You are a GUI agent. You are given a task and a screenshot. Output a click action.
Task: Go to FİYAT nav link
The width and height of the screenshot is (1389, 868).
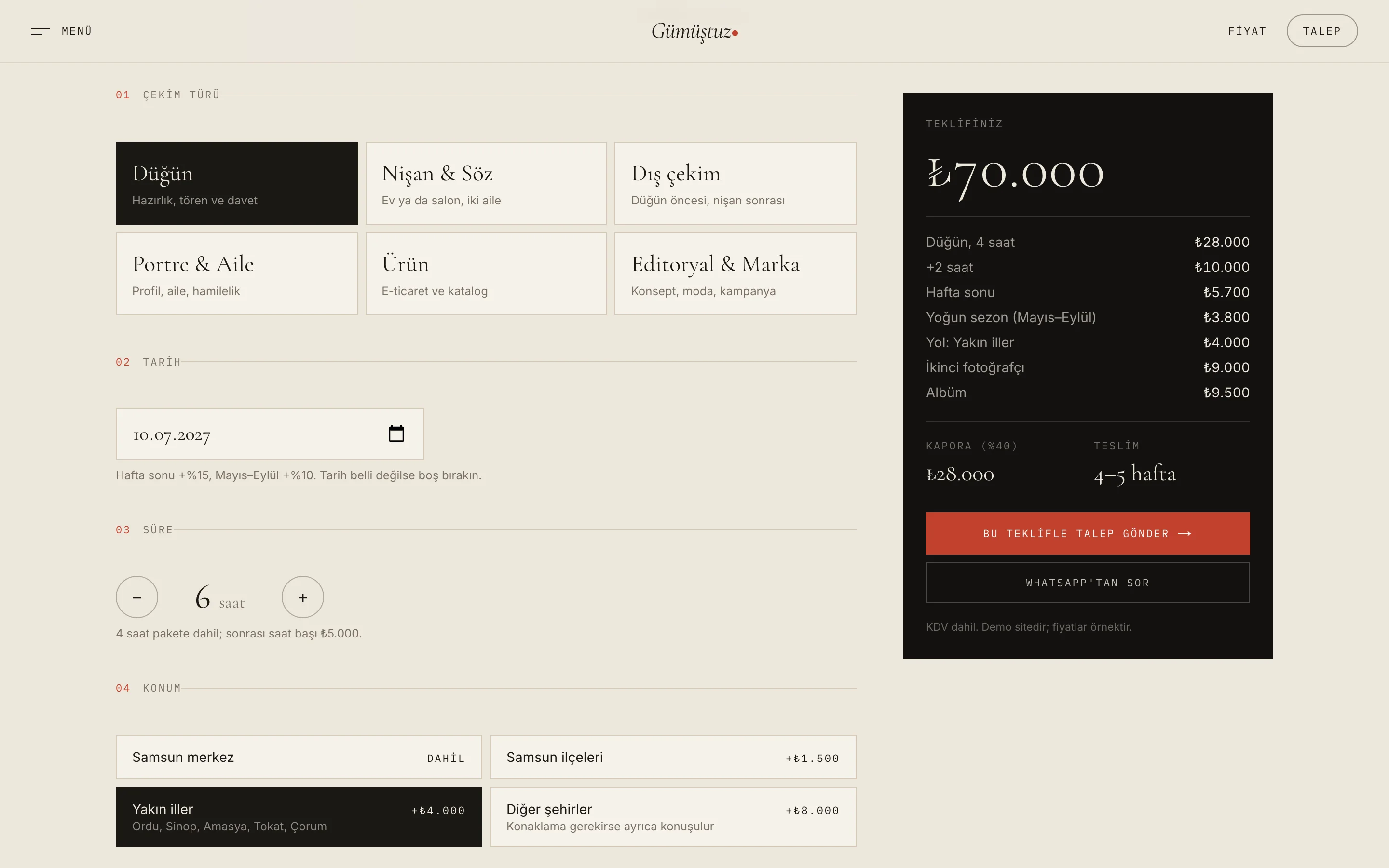pyautogui.click(x=1247, y=31)
